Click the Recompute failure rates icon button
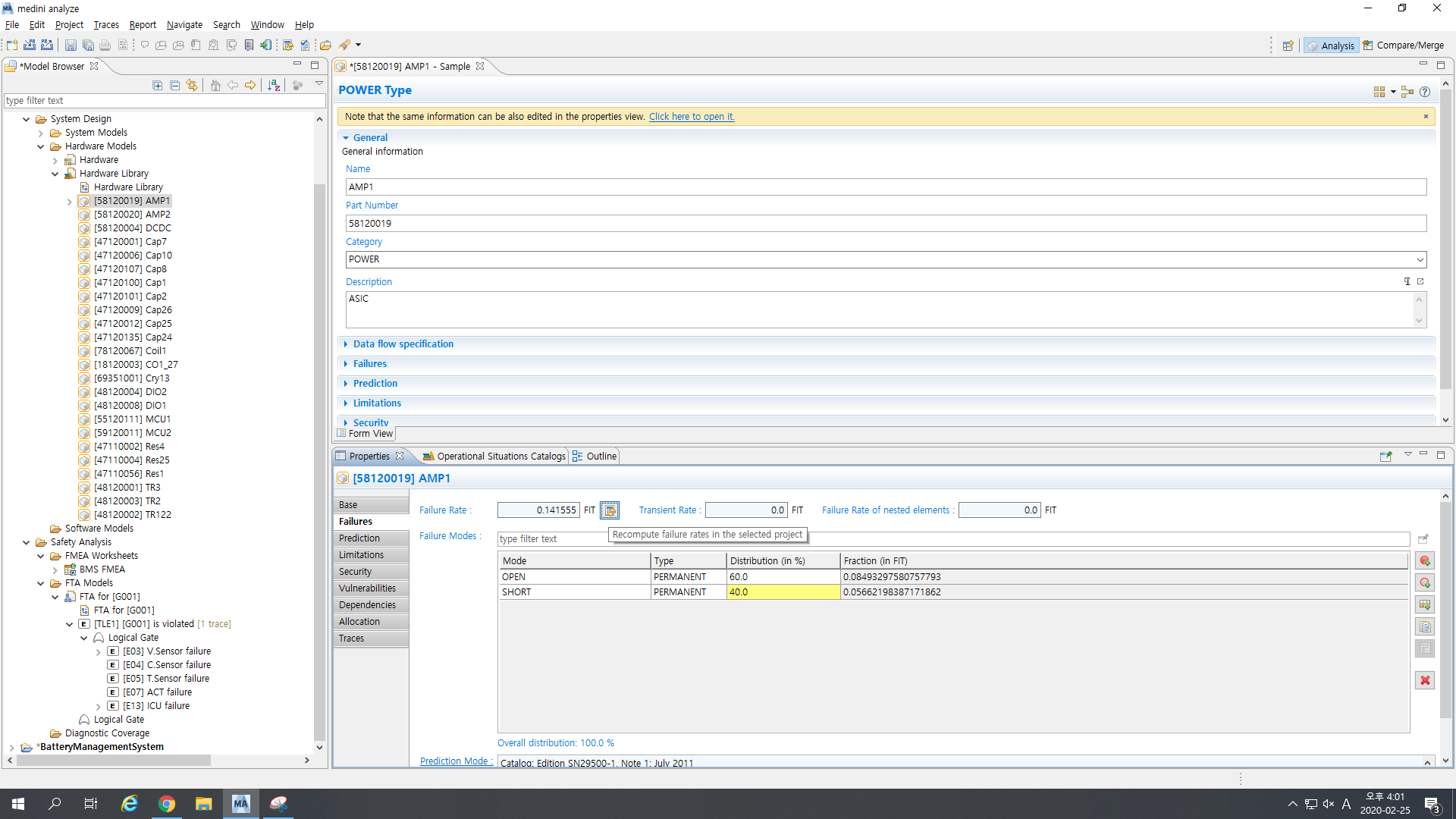 [610, 510]
